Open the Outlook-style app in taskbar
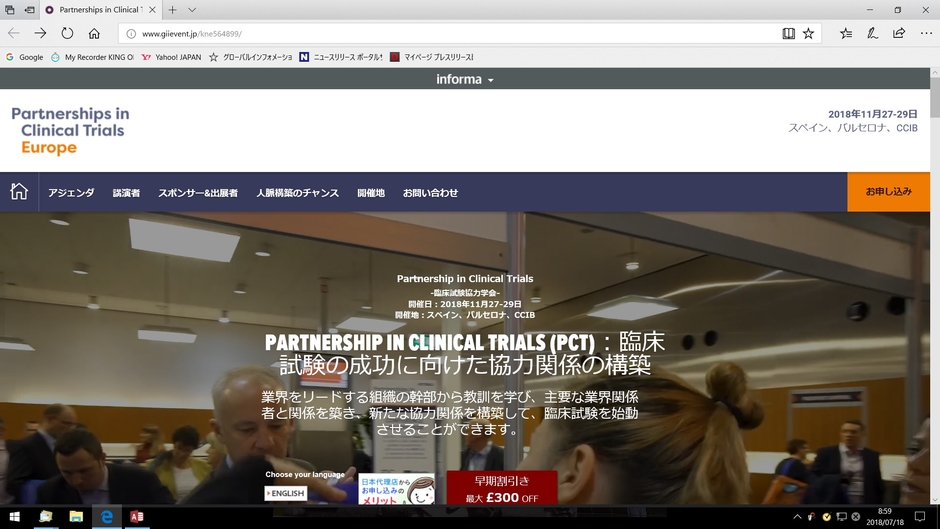The image size is (940, 529). pos(46,516)
